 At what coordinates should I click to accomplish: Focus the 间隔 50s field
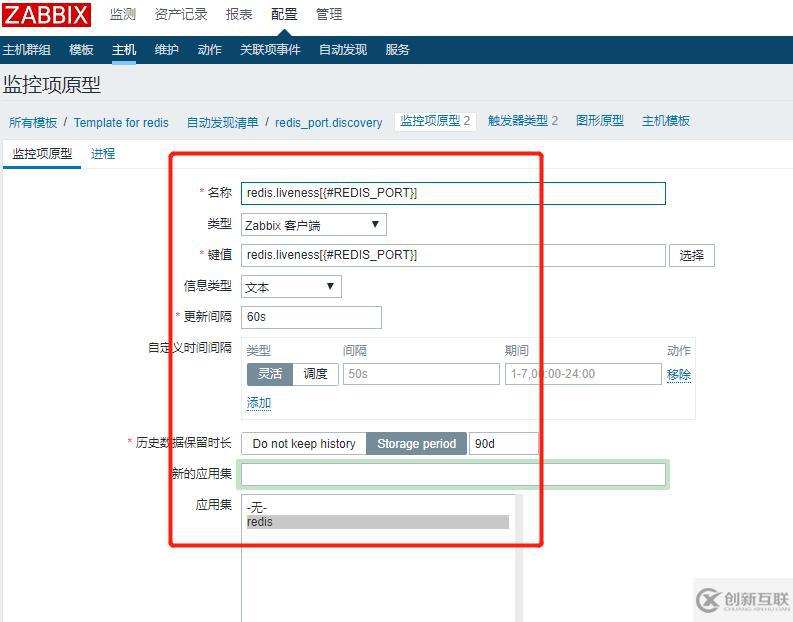(x=421, y=374)
